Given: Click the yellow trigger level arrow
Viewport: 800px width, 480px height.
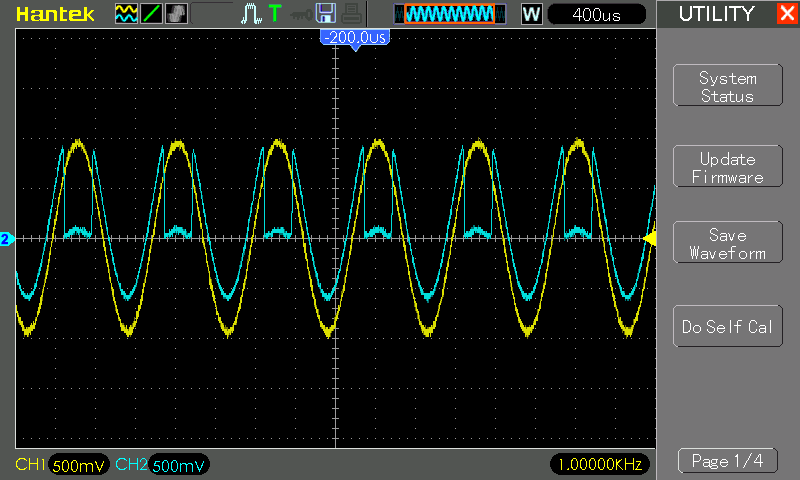Looking at the screenshot, I should coord(649,239).
